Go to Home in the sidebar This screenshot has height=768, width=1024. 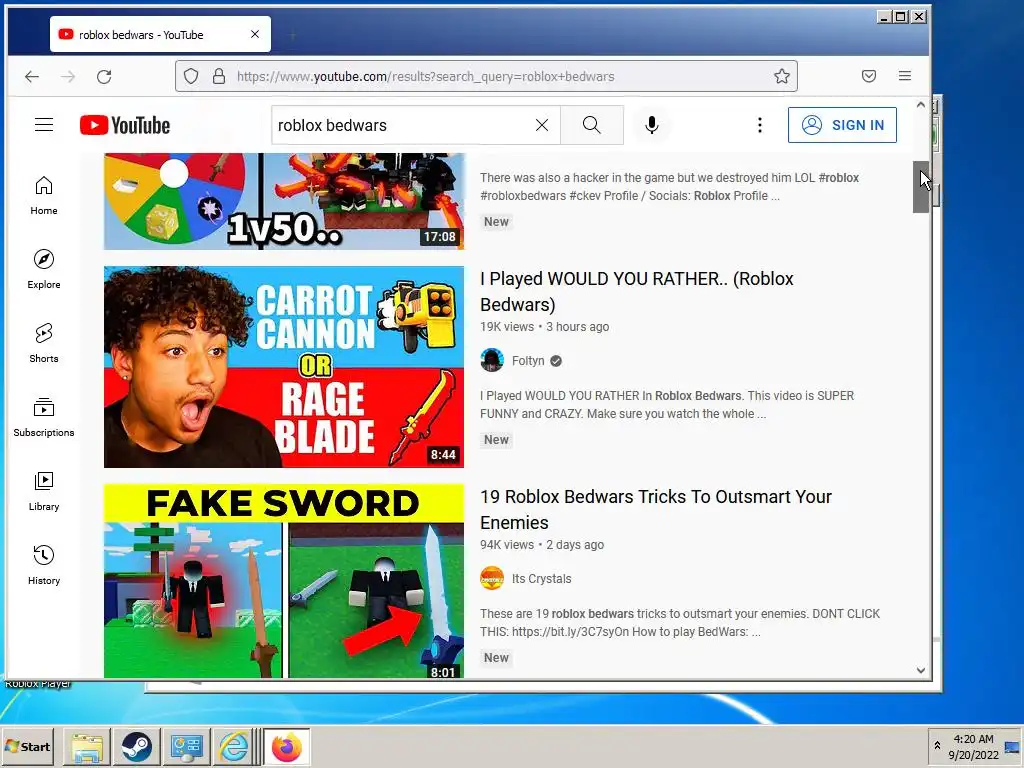tap(44, 195)
